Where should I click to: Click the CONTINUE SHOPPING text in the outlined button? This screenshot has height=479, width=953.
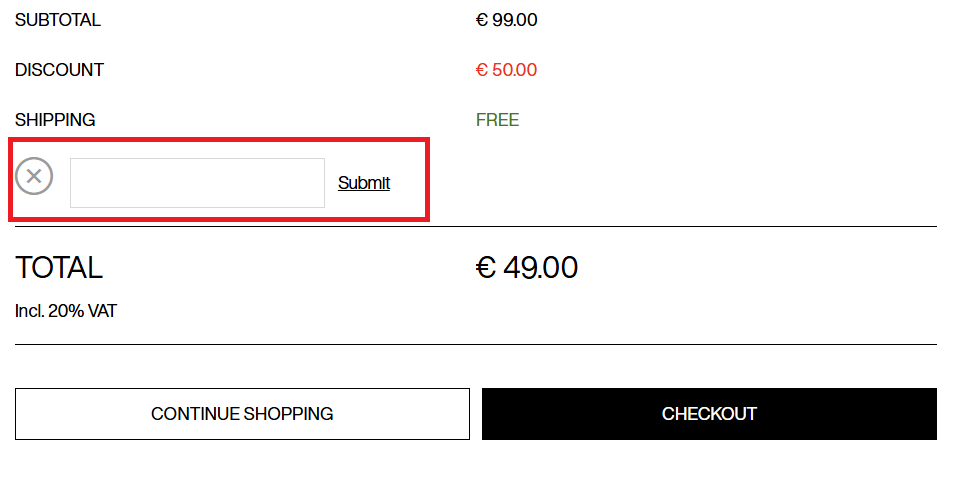pos(242,414)
